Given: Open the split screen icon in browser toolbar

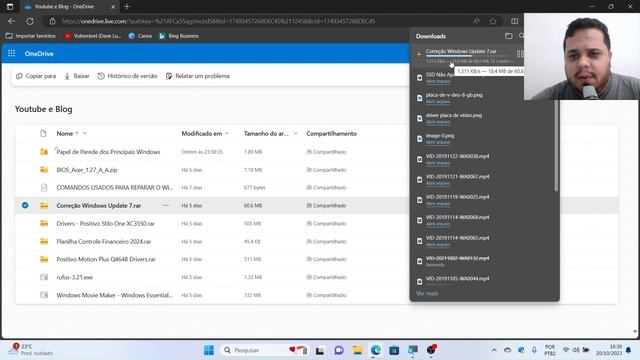Looking at the screenshot, I should click(x=514, y=21).
